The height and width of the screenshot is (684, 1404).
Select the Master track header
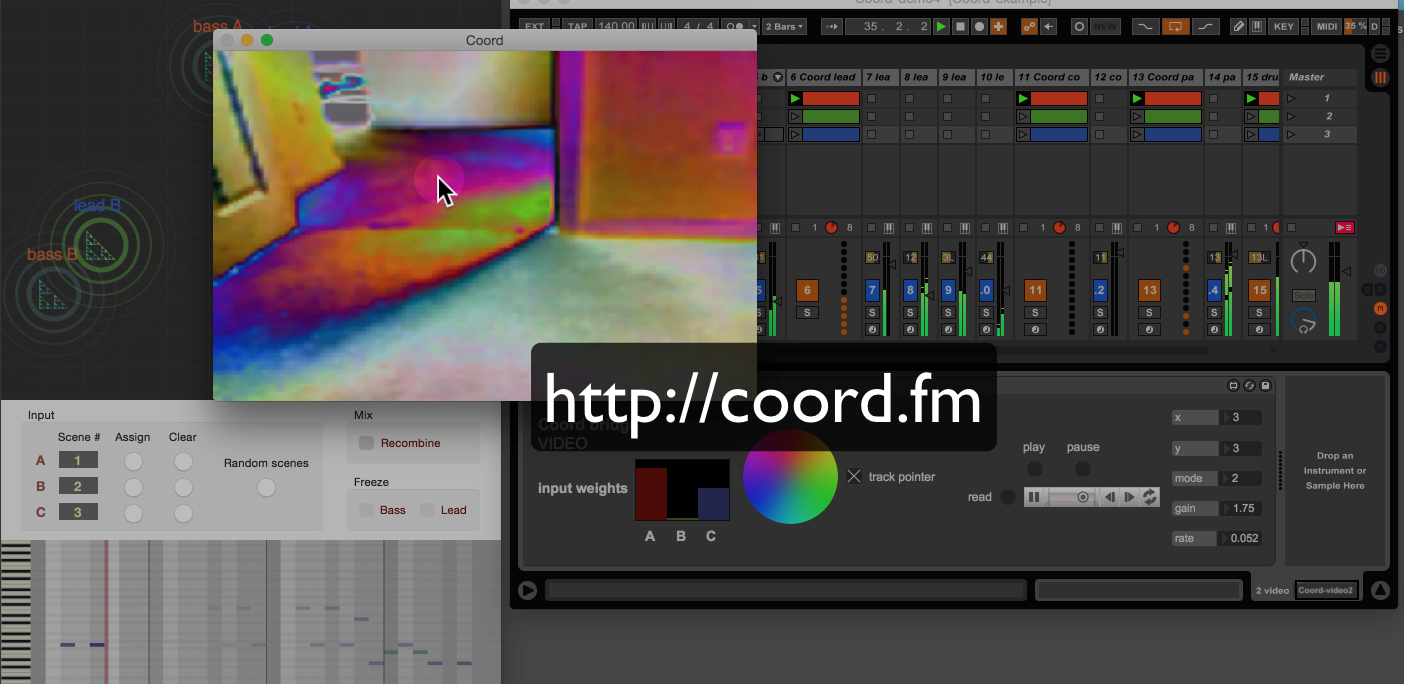tap(1320, 77)
